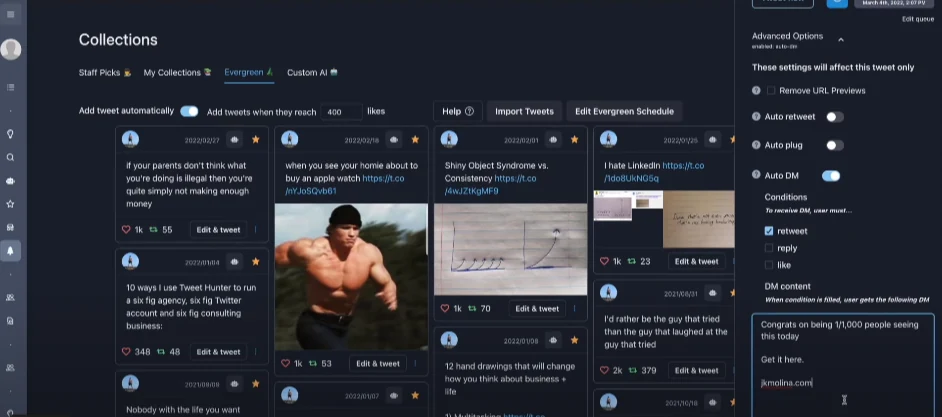Image resolution: width=942 pixels, height=417 pixels.
Task: Click inside the DM content text box
Action: point(843,364)
